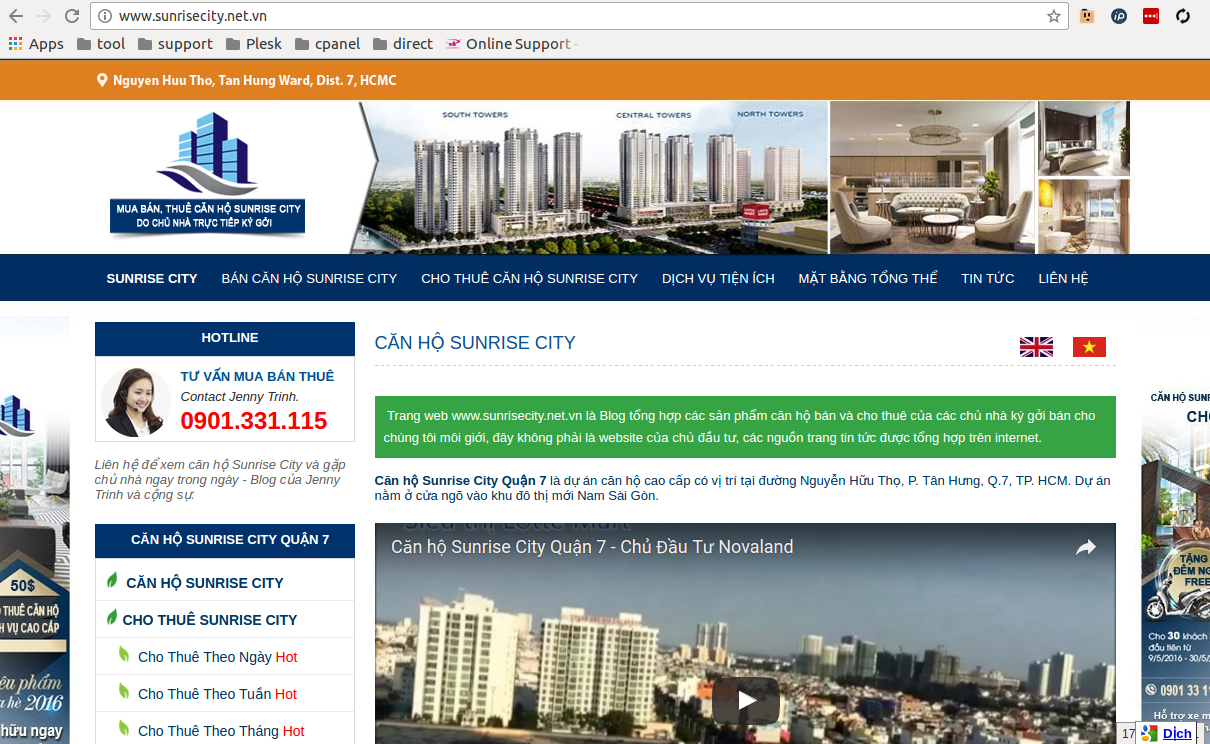Open the site info icon in address bar
This screenshot has width=1210, height=744.
[105, 16]
